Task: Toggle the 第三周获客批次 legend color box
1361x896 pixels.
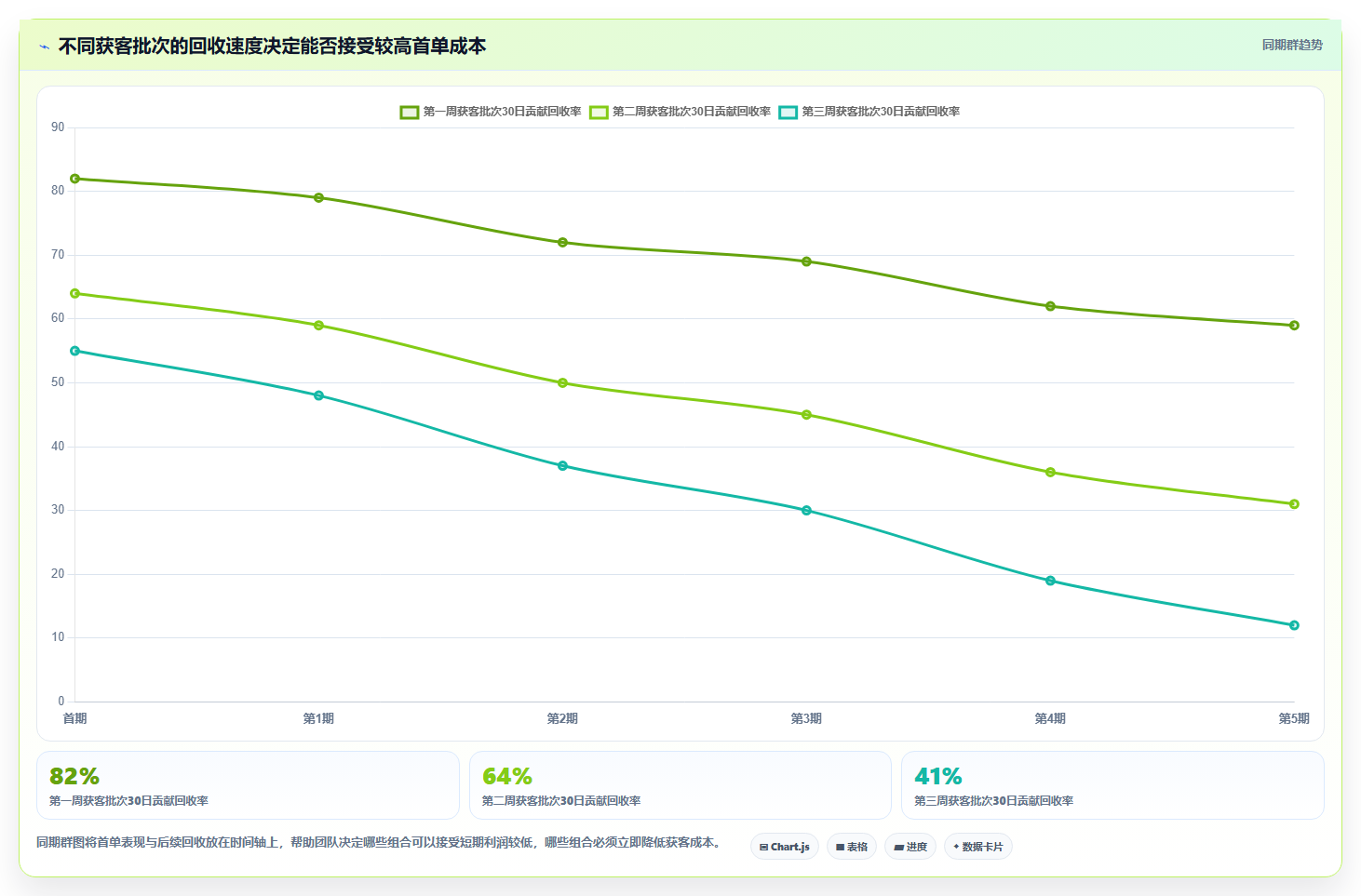Action: (x=788, y=112)
